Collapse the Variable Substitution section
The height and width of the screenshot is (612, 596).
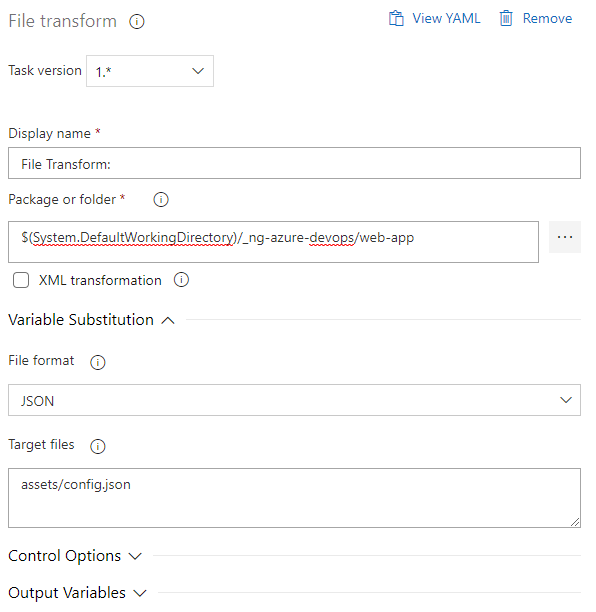click(x=168, y=320)
